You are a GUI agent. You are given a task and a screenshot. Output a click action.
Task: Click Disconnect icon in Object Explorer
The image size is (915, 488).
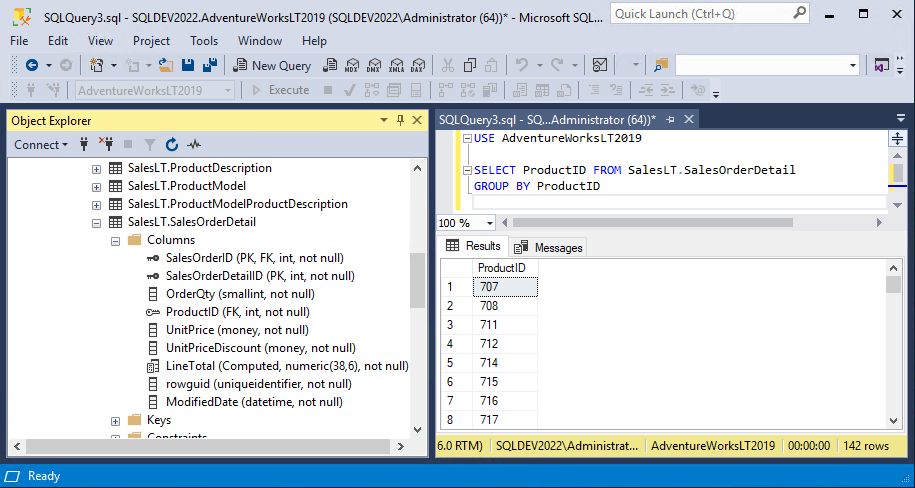[106, 144]
